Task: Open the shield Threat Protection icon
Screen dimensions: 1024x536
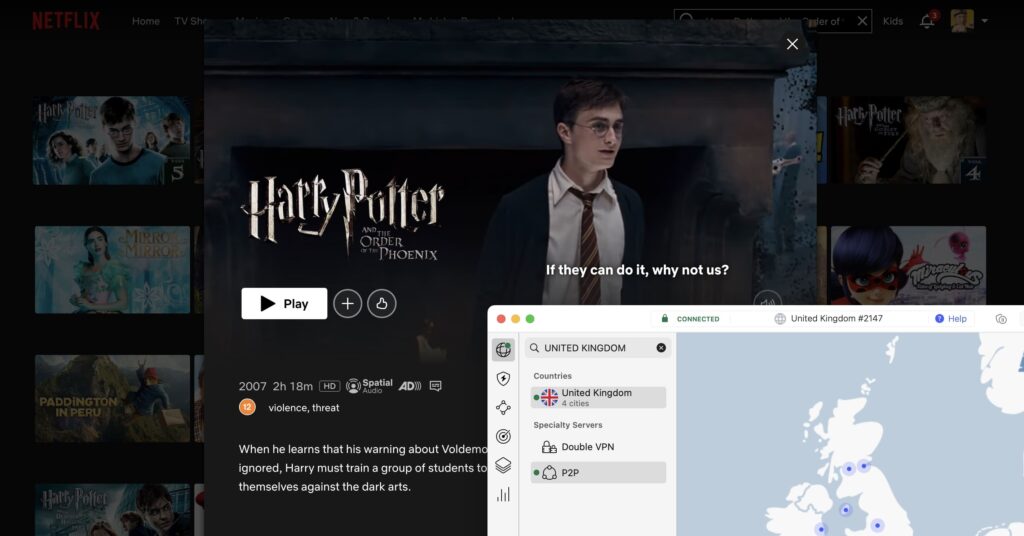Action: pyautogui.click(x=503, y=379)
